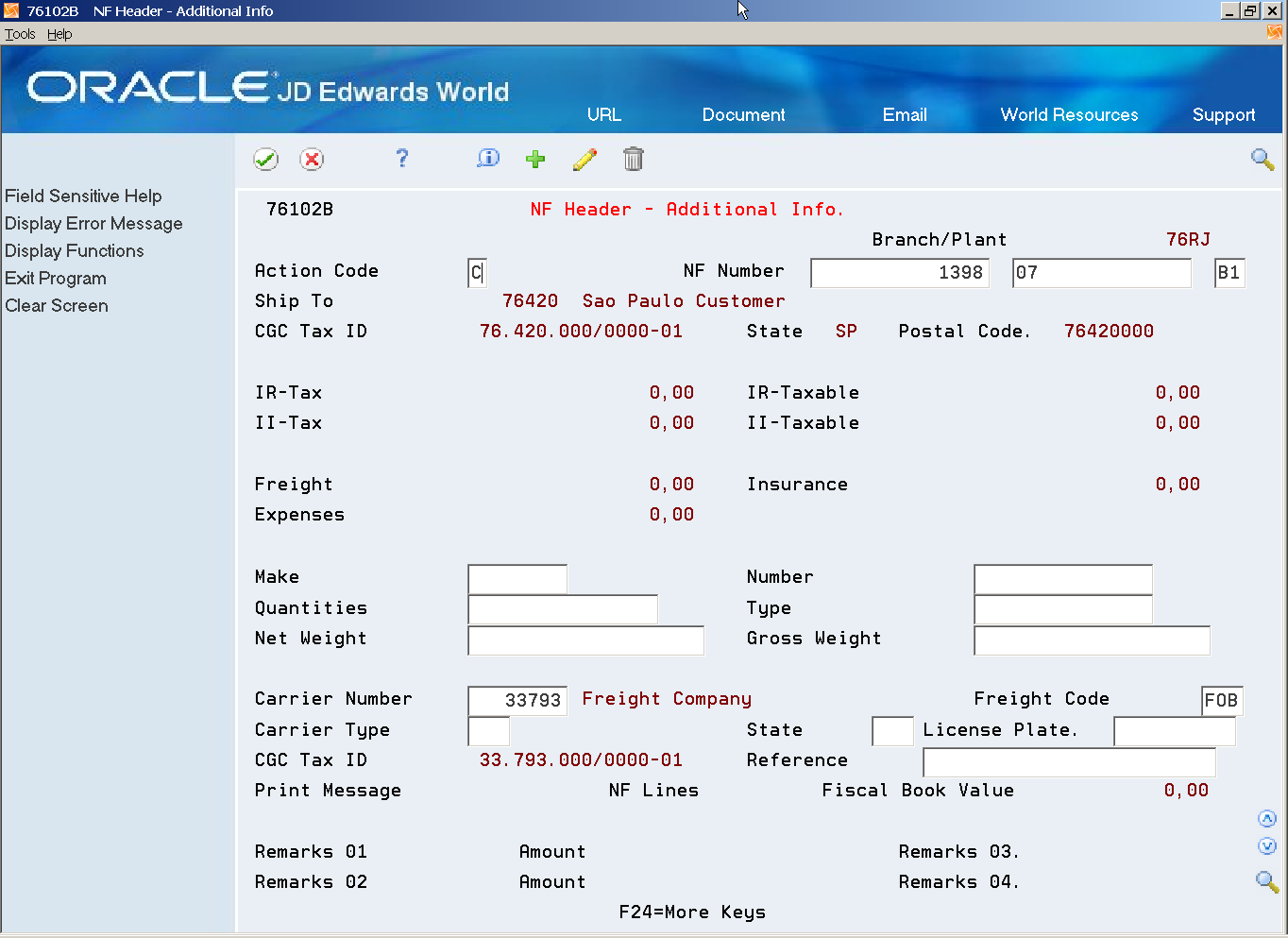Click the red X cancel icon
This screenshot has width=1288, height=938.
[x=312, y=160]
